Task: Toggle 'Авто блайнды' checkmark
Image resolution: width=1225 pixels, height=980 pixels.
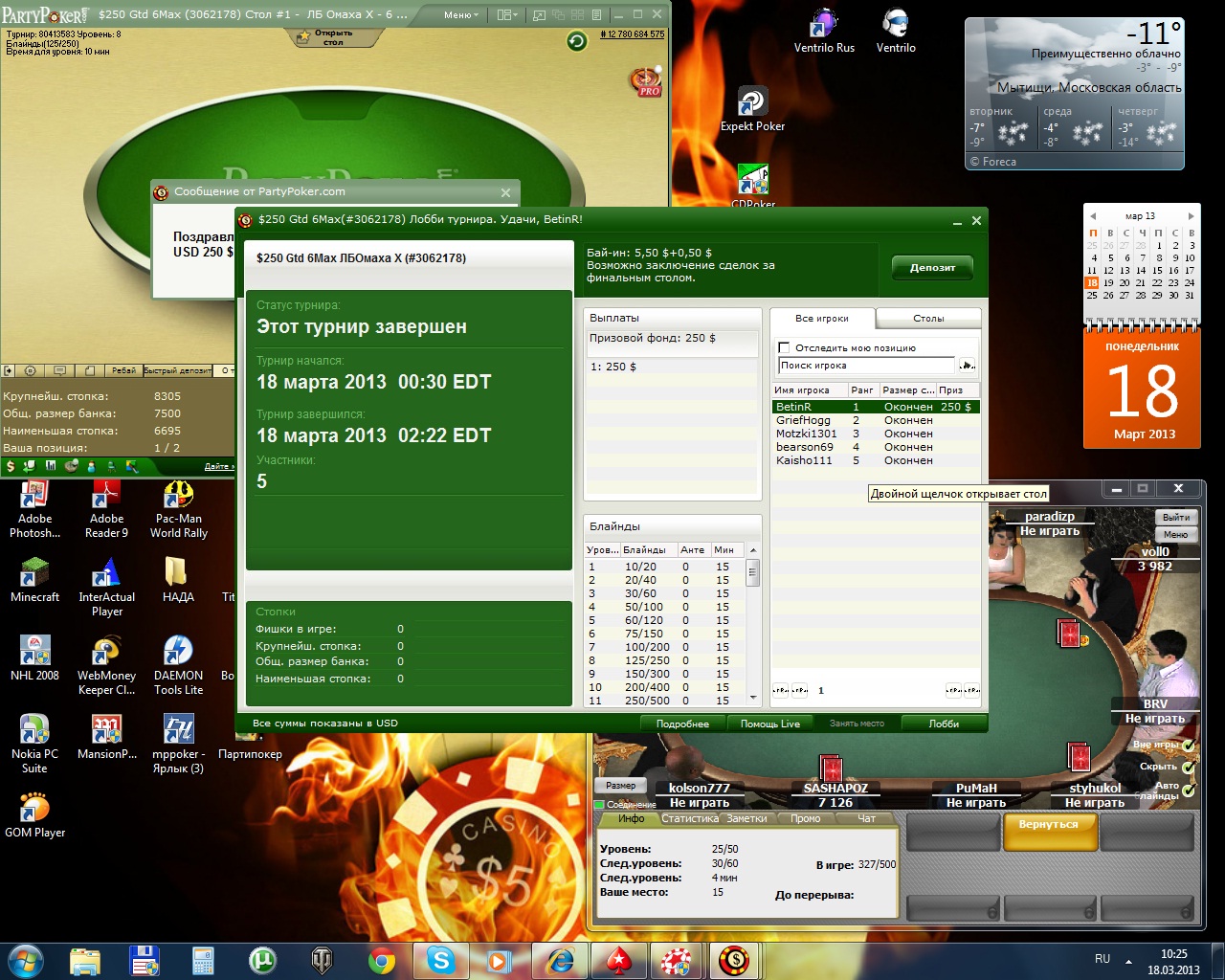Action: [x=1188, y=791]
